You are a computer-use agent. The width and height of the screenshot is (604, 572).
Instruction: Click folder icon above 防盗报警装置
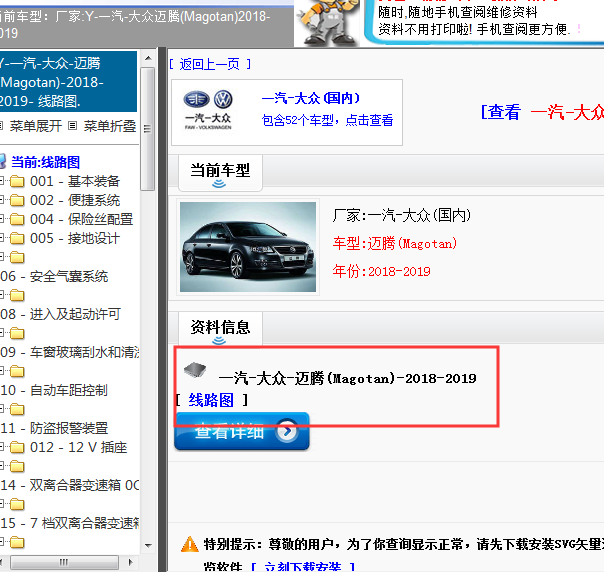pyautogui.click(x=17, y=409)
